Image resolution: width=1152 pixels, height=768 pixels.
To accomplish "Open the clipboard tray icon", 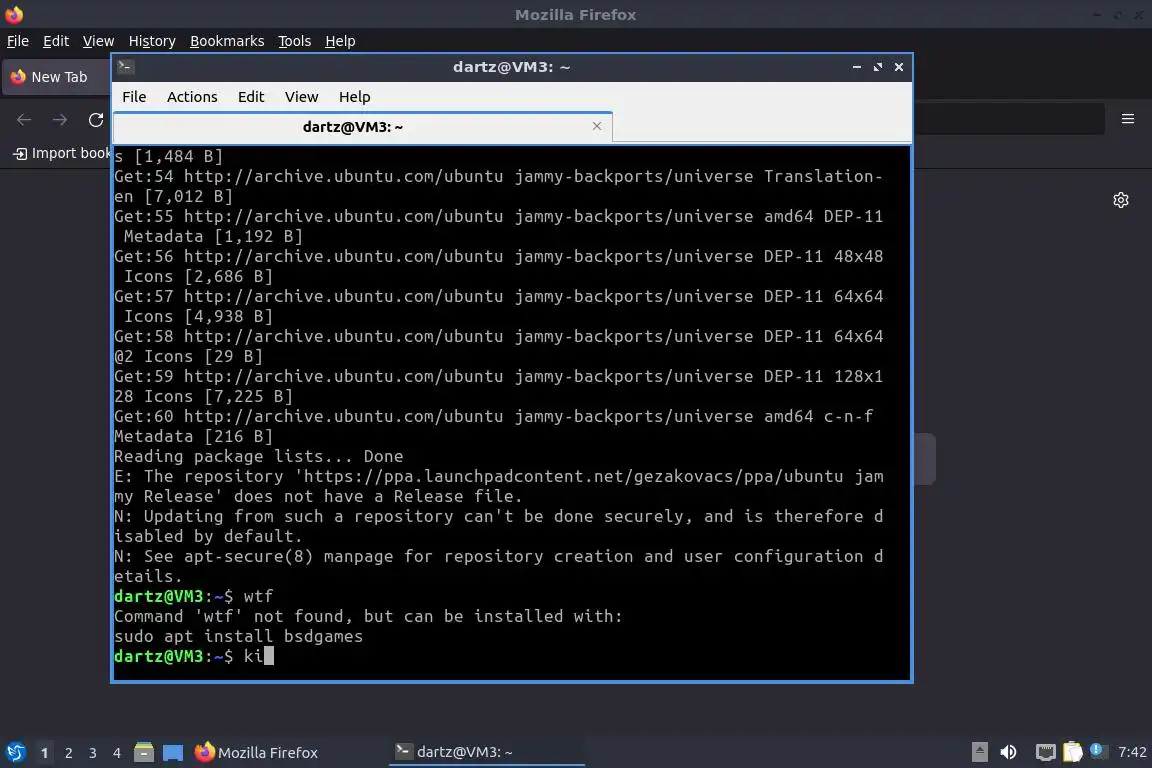I will tap(1073, 752).
